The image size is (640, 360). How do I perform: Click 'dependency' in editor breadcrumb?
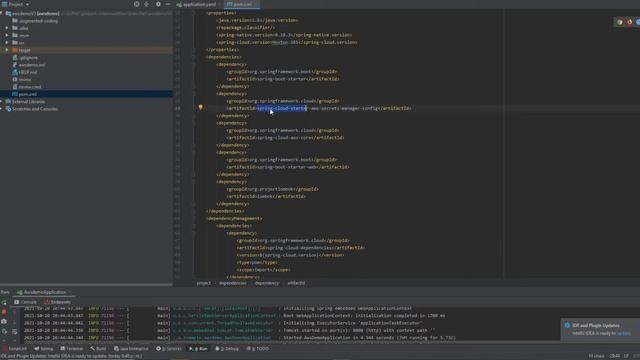[x=267, y=283]
